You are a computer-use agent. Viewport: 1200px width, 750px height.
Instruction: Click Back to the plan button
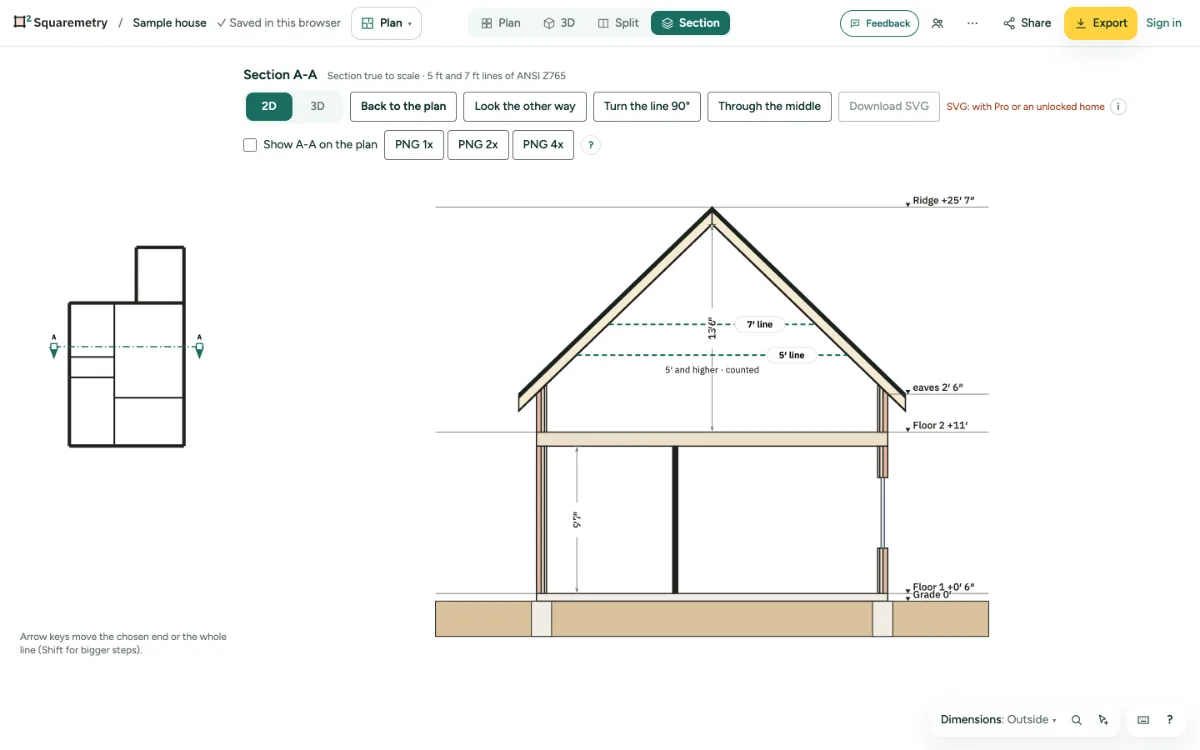coord(404,107)
